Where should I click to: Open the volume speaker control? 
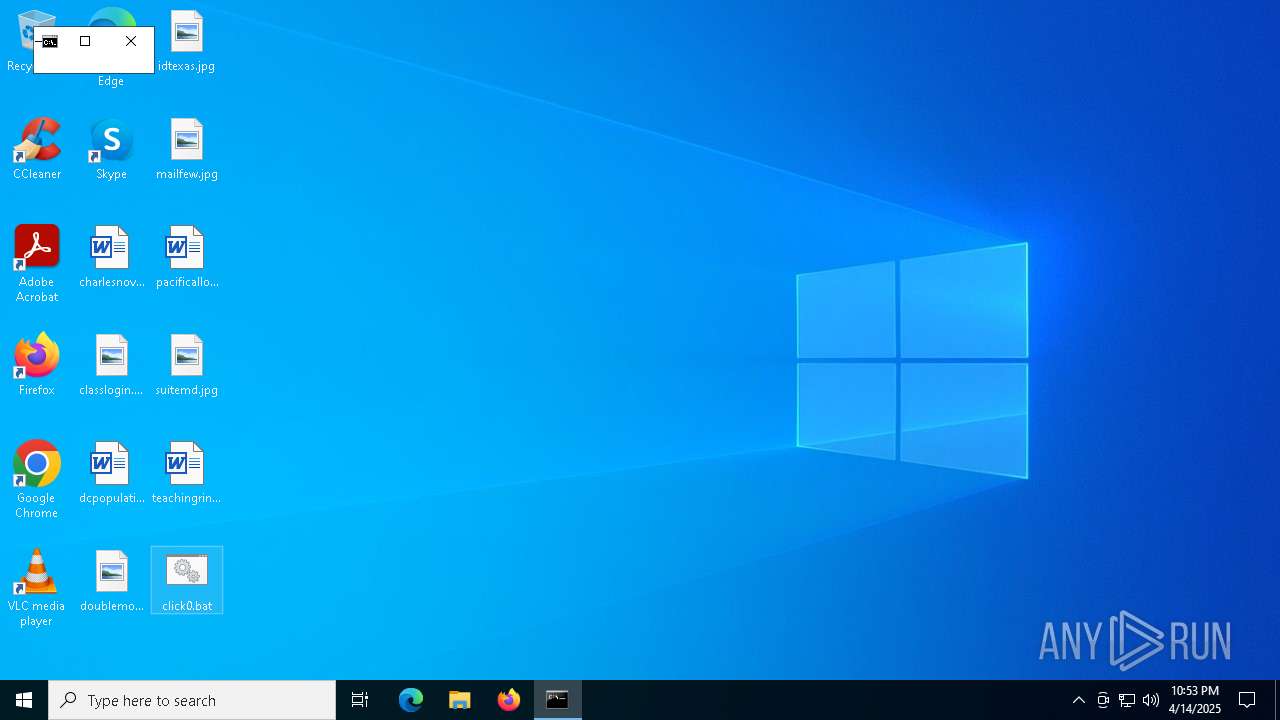coord(1151,700)
